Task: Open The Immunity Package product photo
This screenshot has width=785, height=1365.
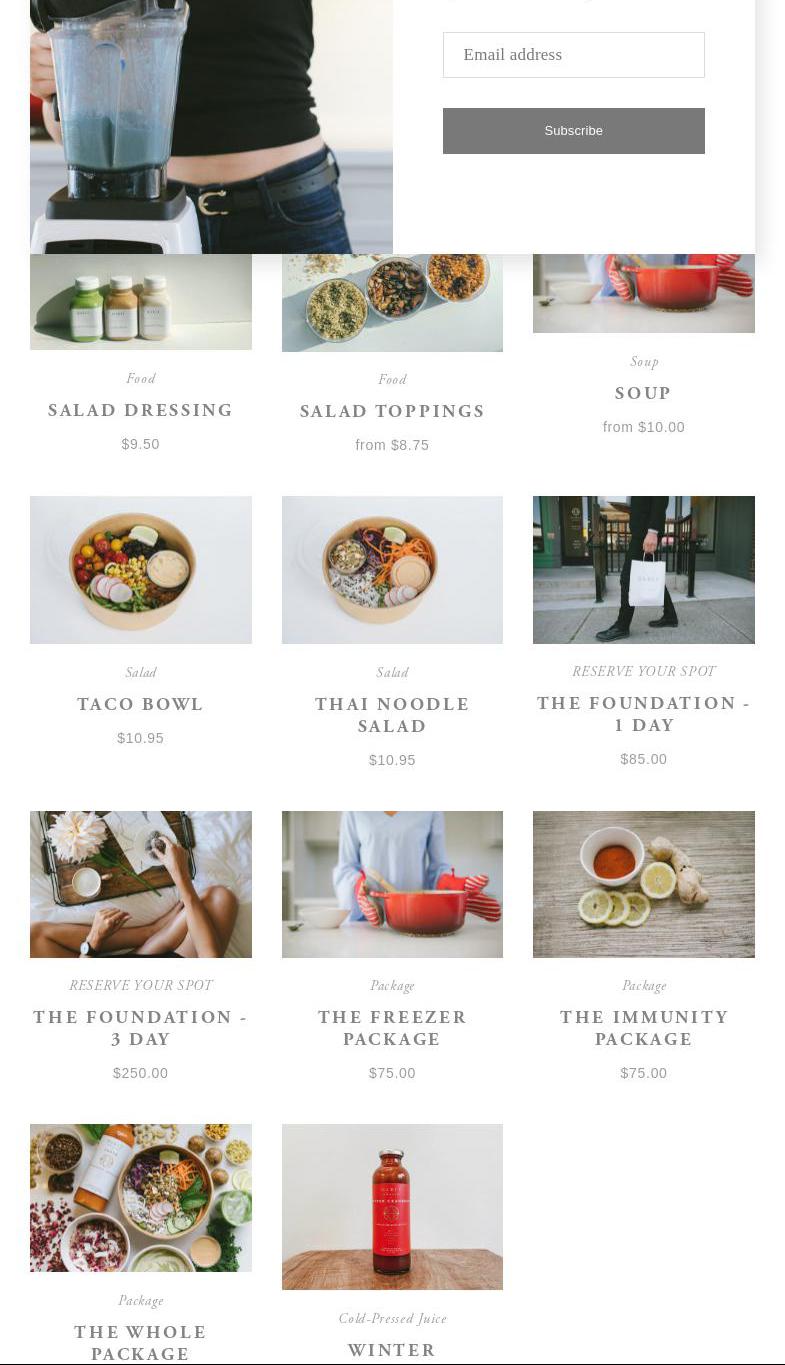Action: point(644,884)
